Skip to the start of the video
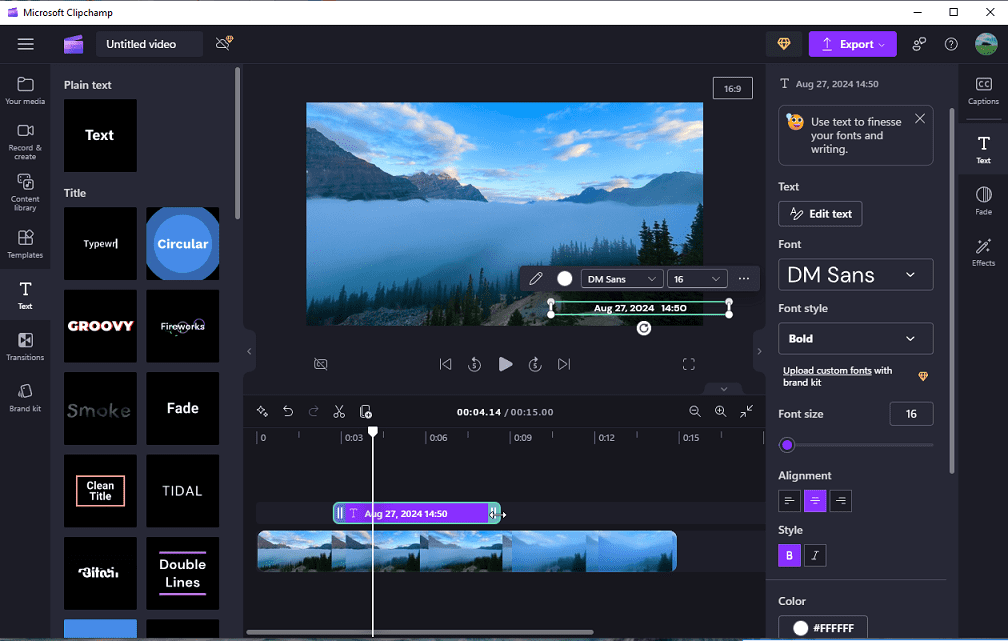The width and height of the screenshot is (1008, 641). point(445,365)
